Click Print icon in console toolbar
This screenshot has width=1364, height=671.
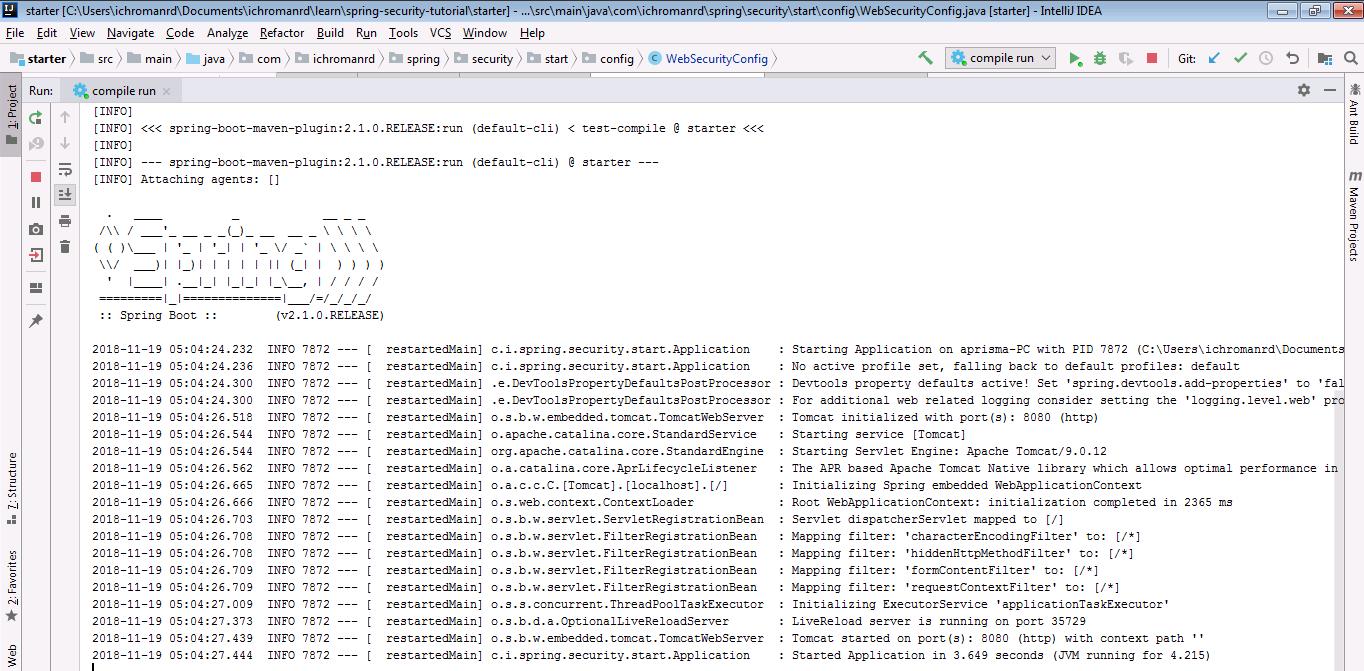pos(65,221)
